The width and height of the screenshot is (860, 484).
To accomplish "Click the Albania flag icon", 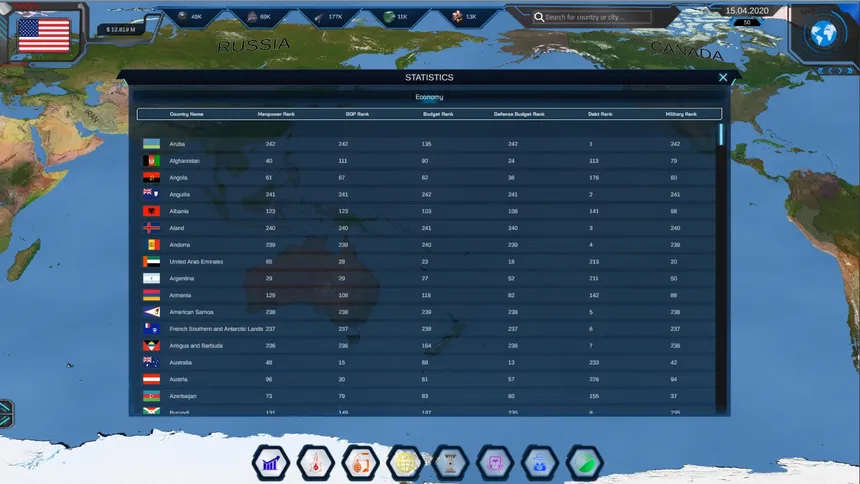I will pyautogui.click(x=151, y=211).
